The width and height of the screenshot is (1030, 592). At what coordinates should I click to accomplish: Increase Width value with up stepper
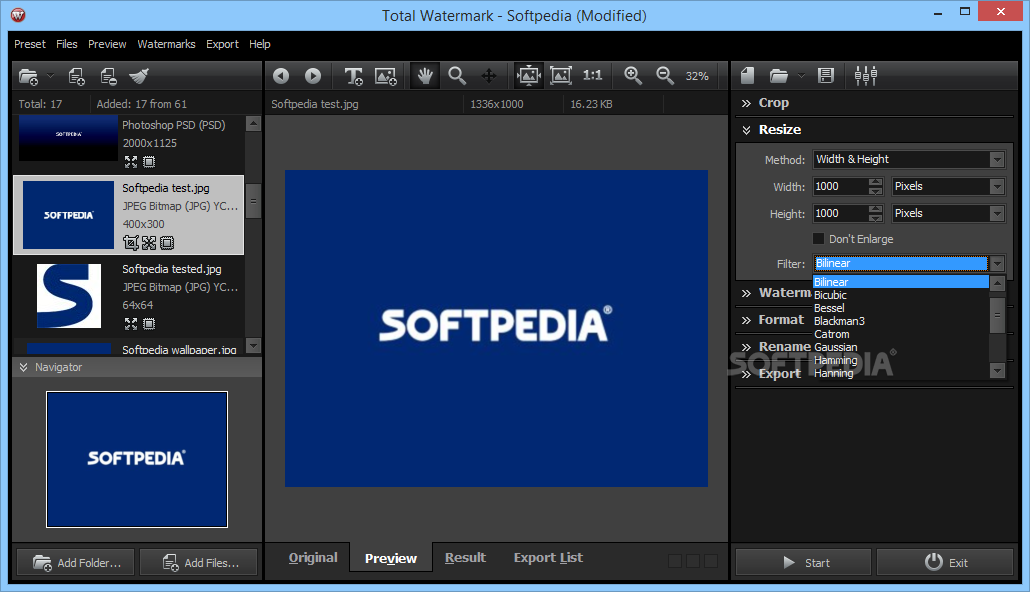click(875, 182)
